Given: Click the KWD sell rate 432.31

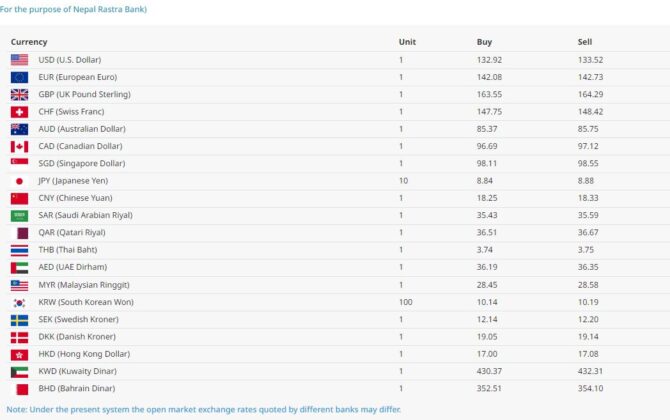Looking at the screenshot, I should coord(591,371).
